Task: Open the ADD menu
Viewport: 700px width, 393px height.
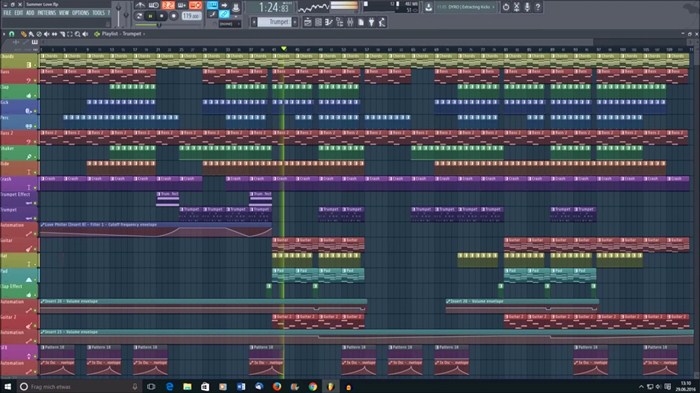Action: pos(30,13)
